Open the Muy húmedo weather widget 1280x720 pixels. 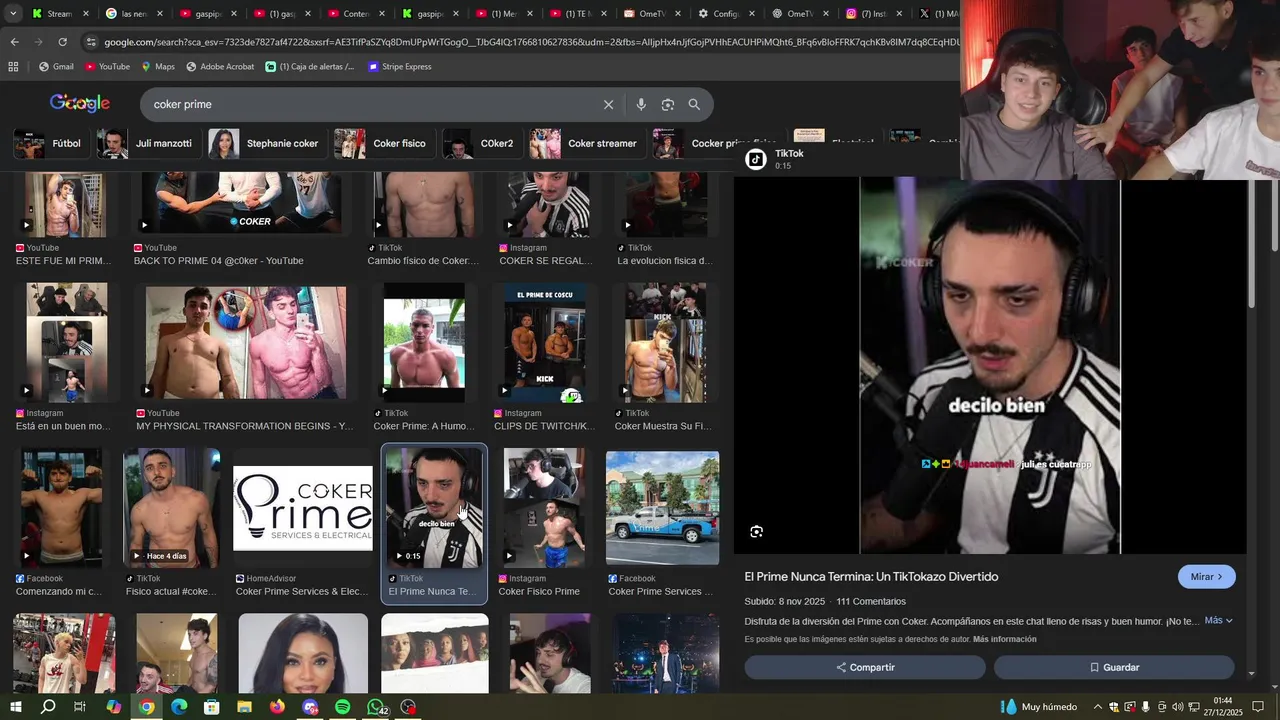(1040, 707)
